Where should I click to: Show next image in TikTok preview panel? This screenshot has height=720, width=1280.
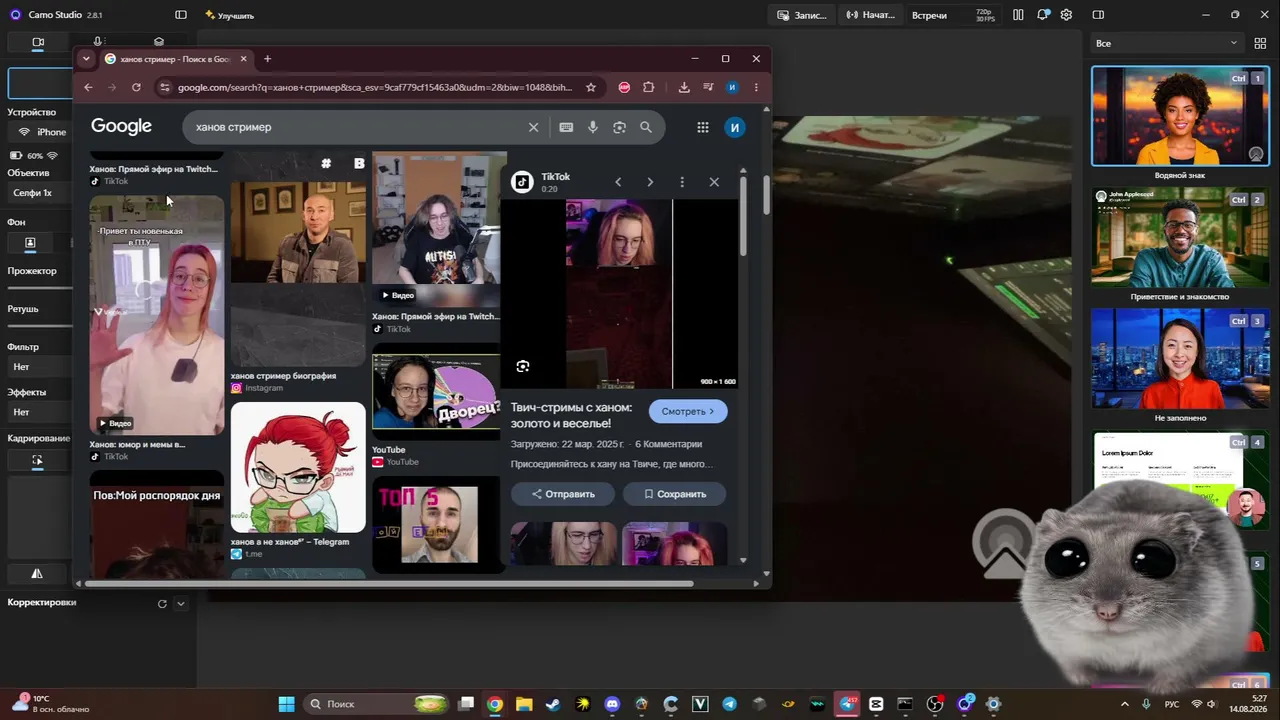tap(650, 182)
